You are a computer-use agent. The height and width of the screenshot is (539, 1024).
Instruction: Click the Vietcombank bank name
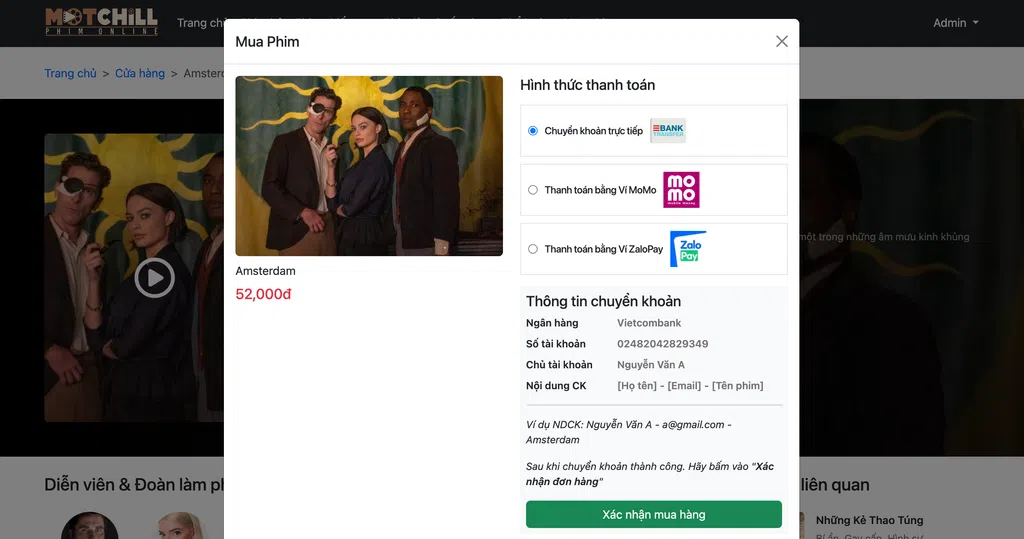click(649, 323)
